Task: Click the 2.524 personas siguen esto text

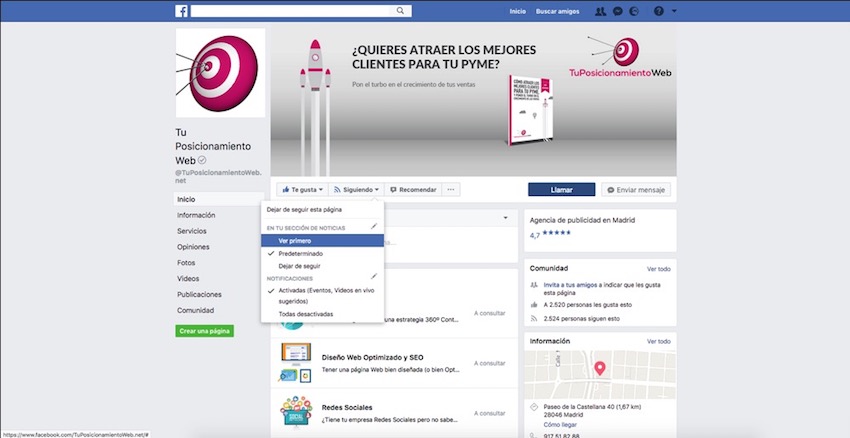Action: tap(582, 319)
